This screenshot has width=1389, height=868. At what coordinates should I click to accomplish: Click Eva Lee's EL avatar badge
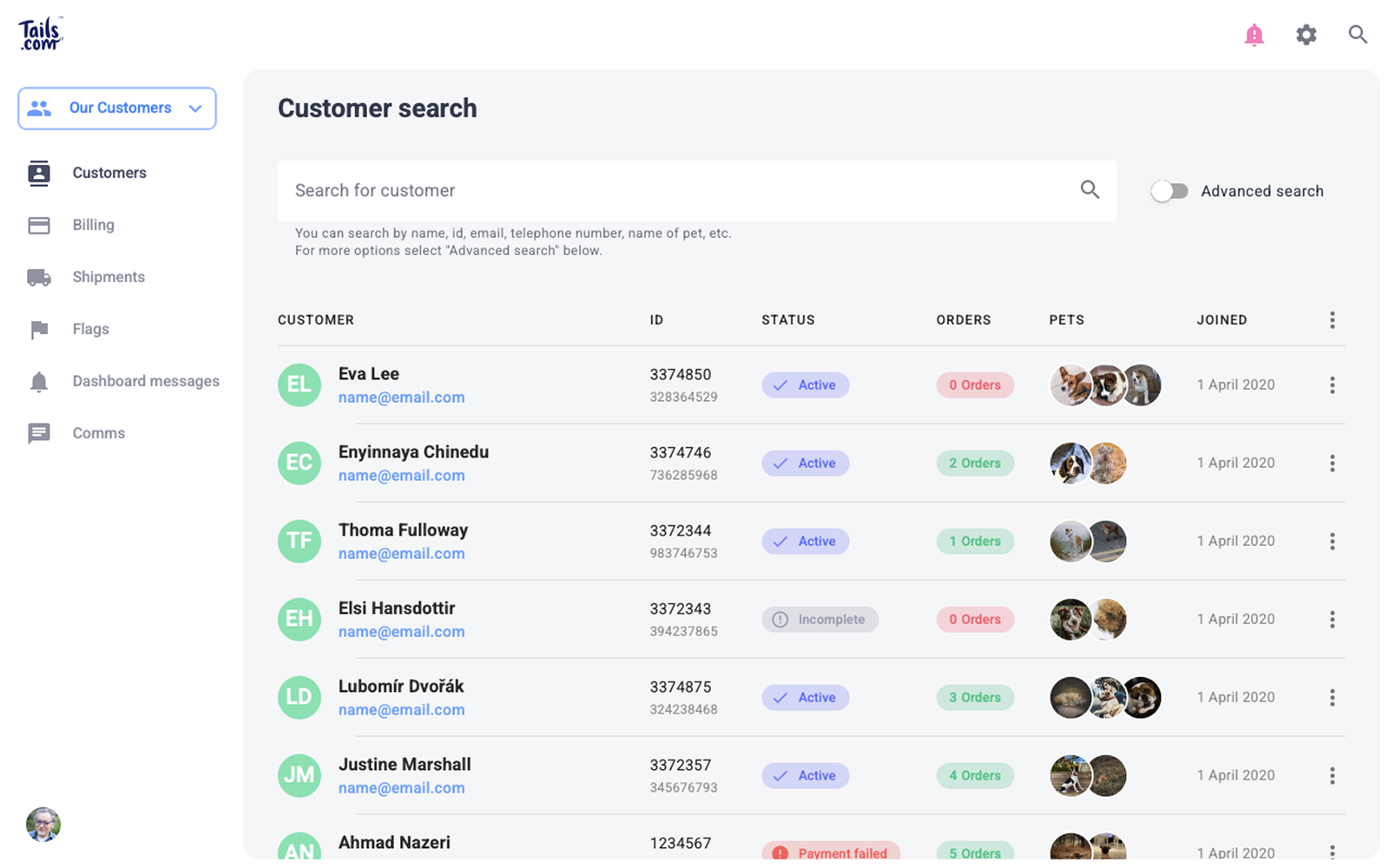click(300, 385)
